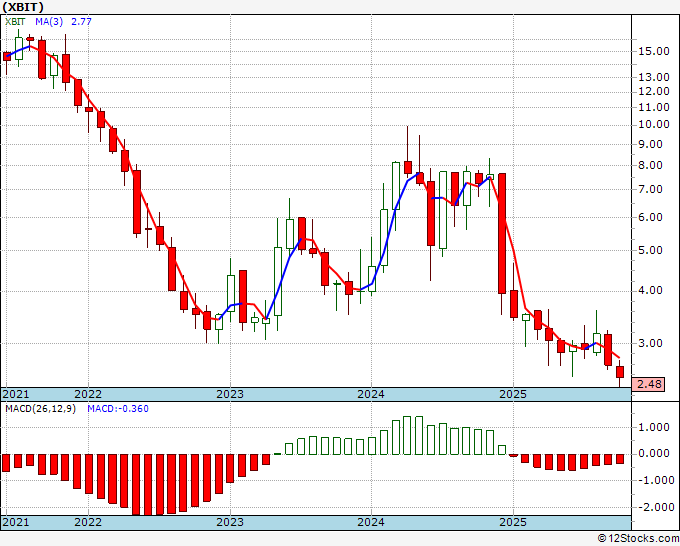The width and height of the screenshot is (680, 546).
Task: Click the 13.00 price axis label
Action: (653, 77)
